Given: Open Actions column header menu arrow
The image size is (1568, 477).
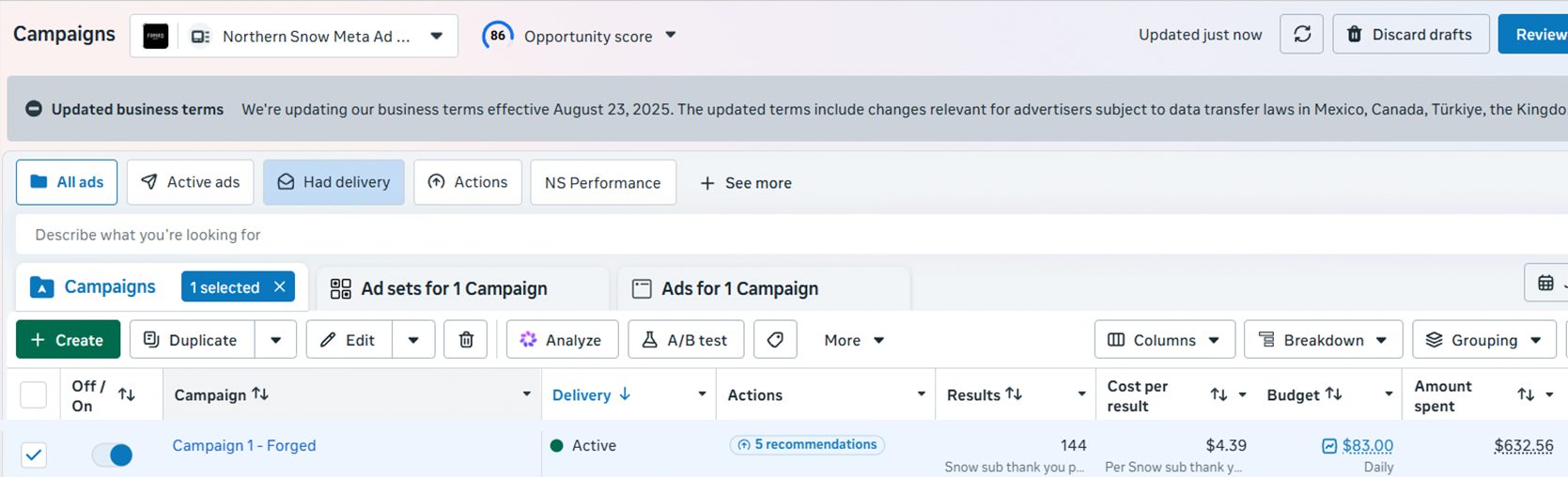Looking at the screenshot, I should click(x=922, y=394).
